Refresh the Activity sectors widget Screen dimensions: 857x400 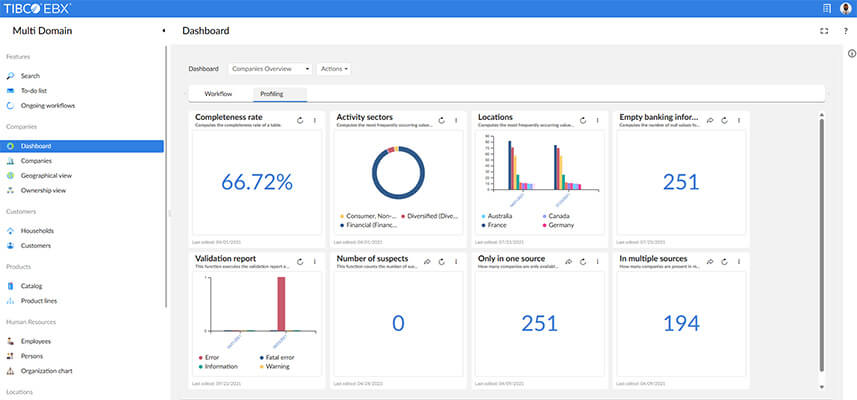pos(442,120)
